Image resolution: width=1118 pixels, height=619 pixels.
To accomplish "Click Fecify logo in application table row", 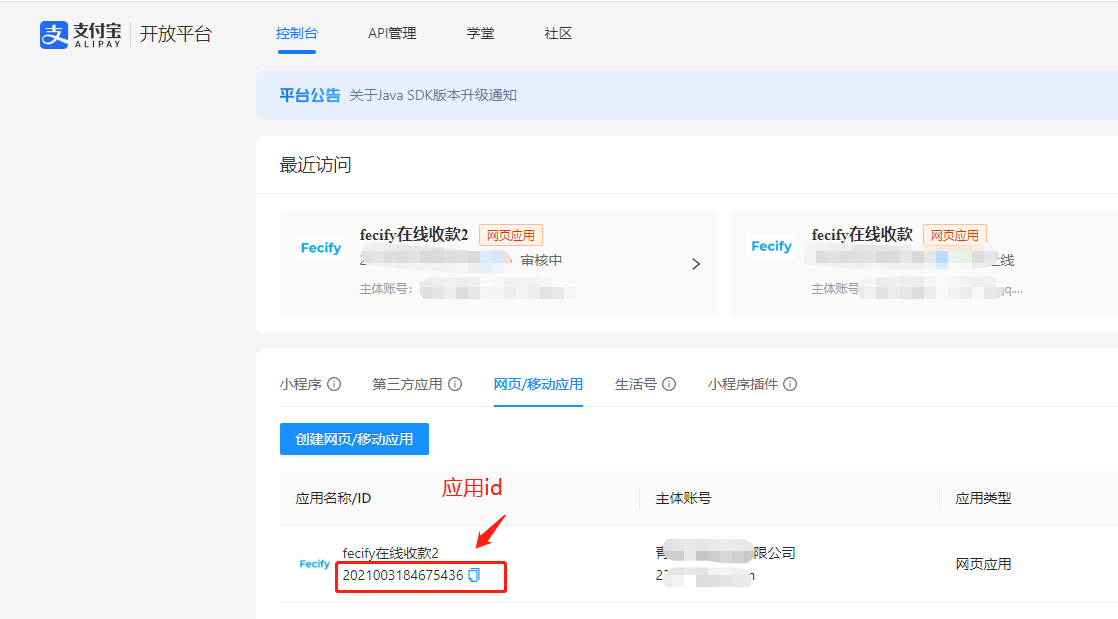I will (x=314, y=564).
